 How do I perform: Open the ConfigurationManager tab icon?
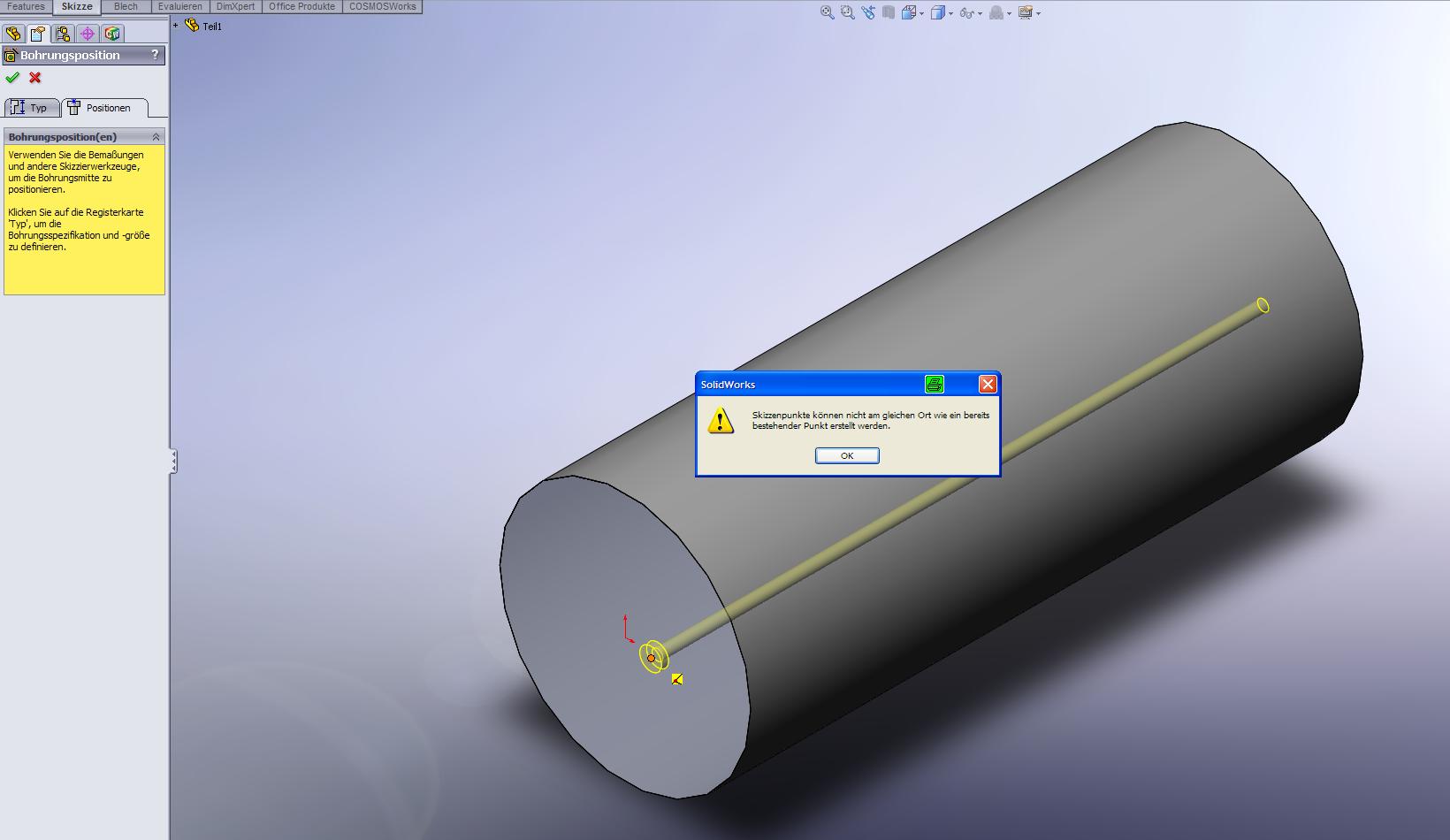(x=63, y=34)
